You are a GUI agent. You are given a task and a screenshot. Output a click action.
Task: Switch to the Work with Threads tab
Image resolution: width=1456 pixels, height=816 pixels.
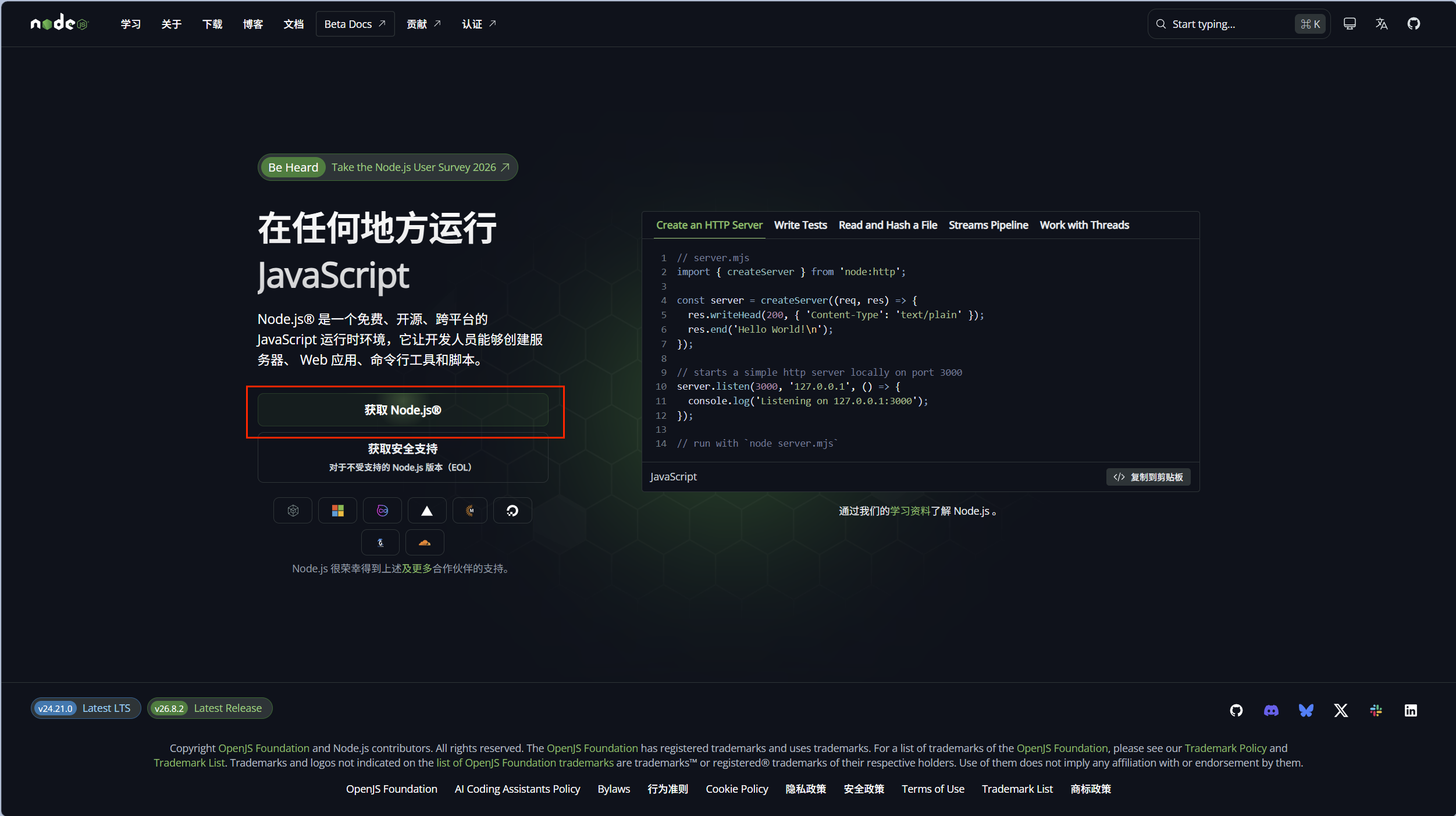coord(1084,225)
